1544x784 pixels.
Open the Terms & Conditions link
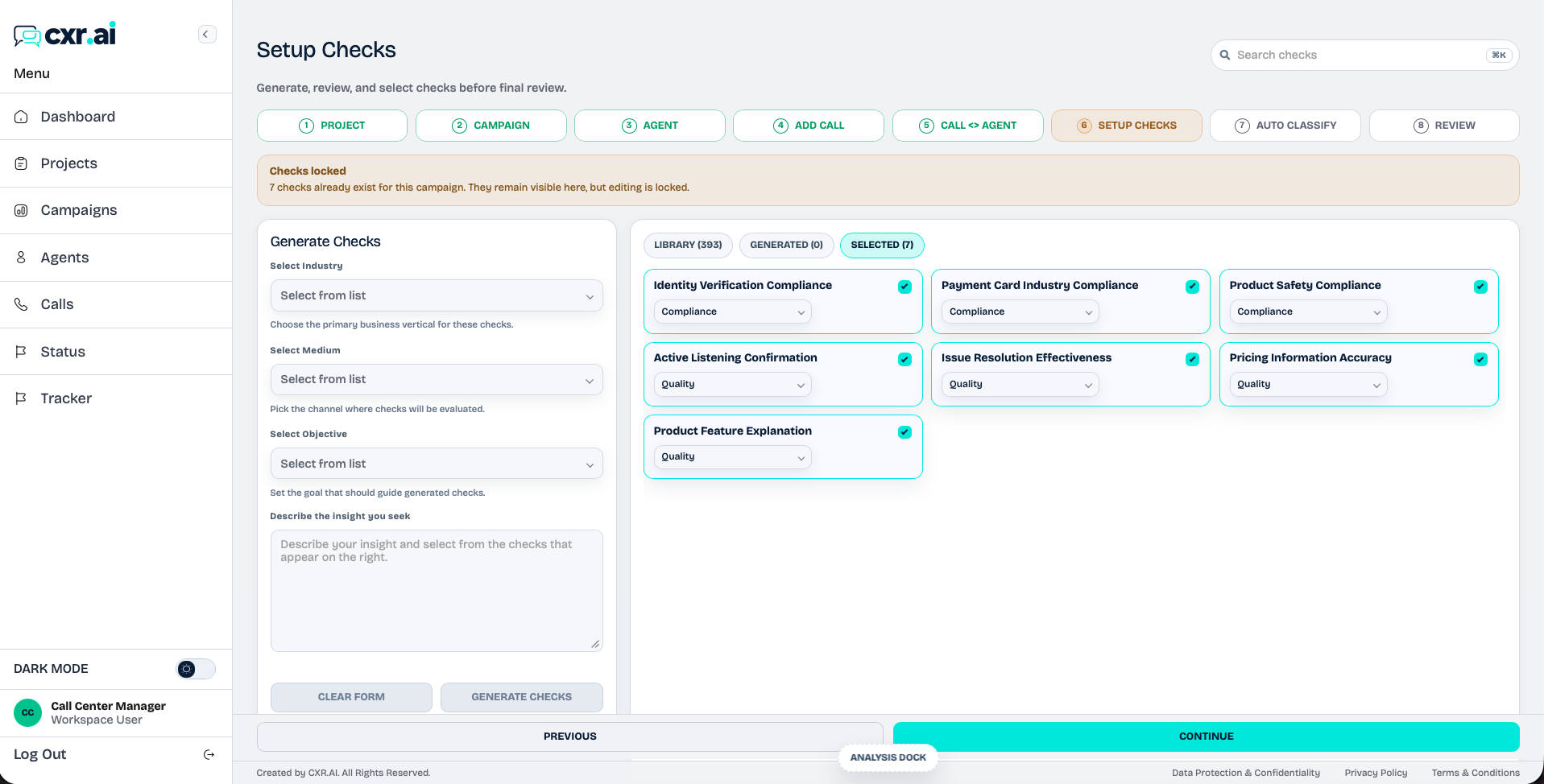point(1476,773)
